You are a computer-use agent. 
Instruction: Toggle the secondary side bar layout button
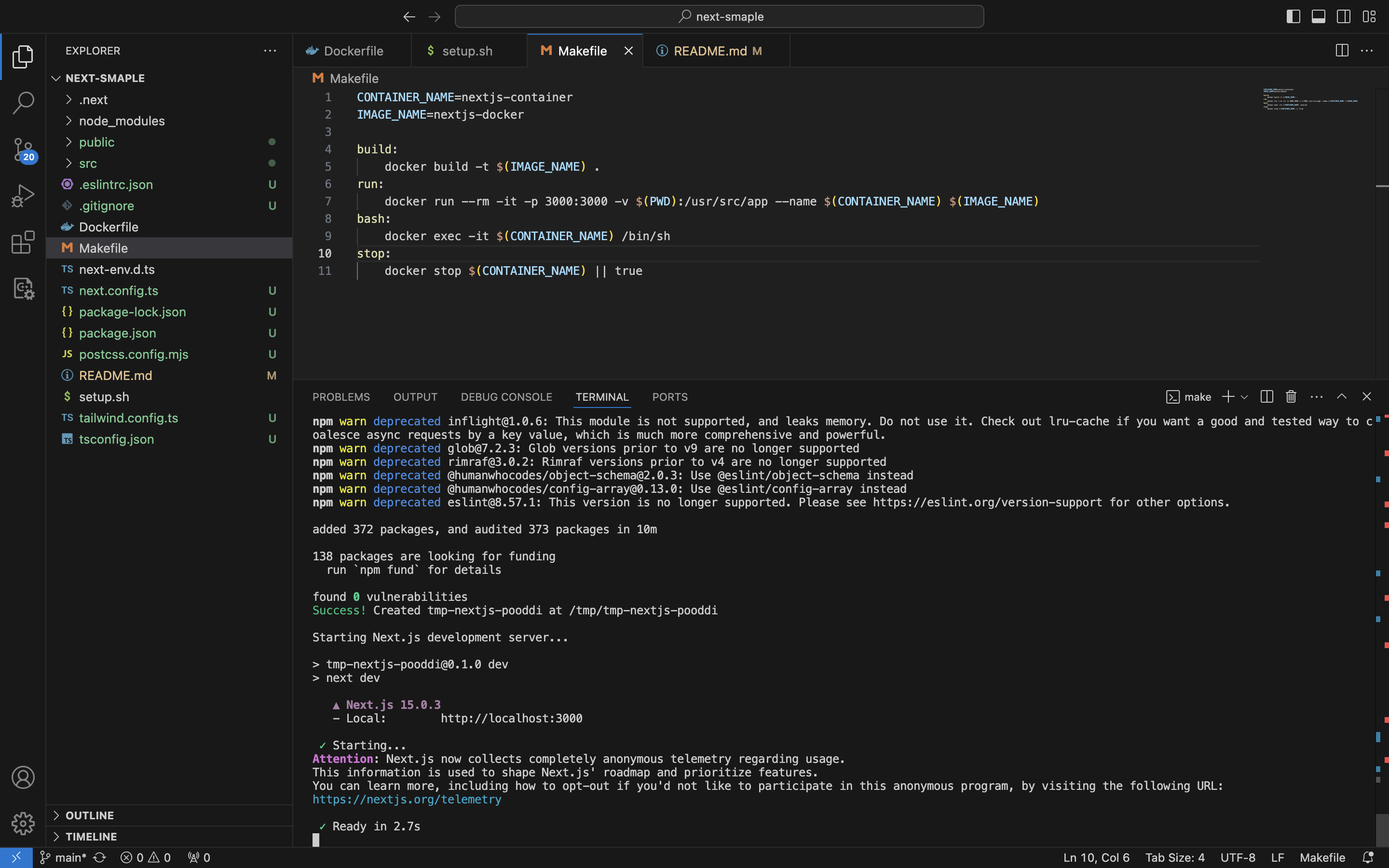[x=1344, y=17]
